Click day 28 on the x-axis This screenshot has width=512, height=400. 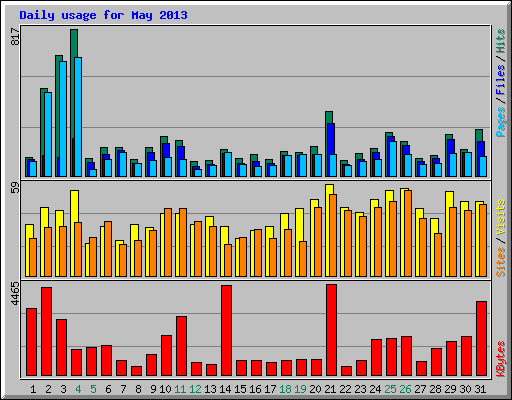pos(435,389)
